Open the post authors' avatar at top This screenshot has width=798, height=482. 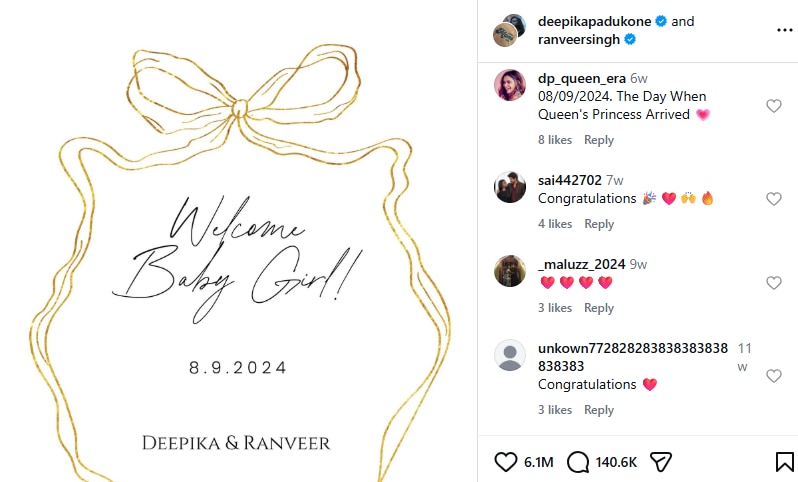click(x=509, y=31)
